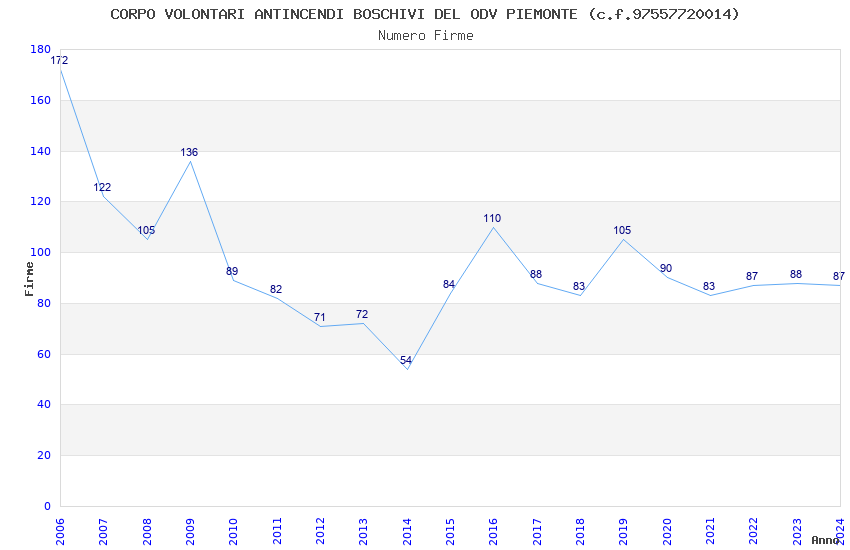850x550 pixels.
Task: Click the 2008 year tick label
Action: pos(146,532)
